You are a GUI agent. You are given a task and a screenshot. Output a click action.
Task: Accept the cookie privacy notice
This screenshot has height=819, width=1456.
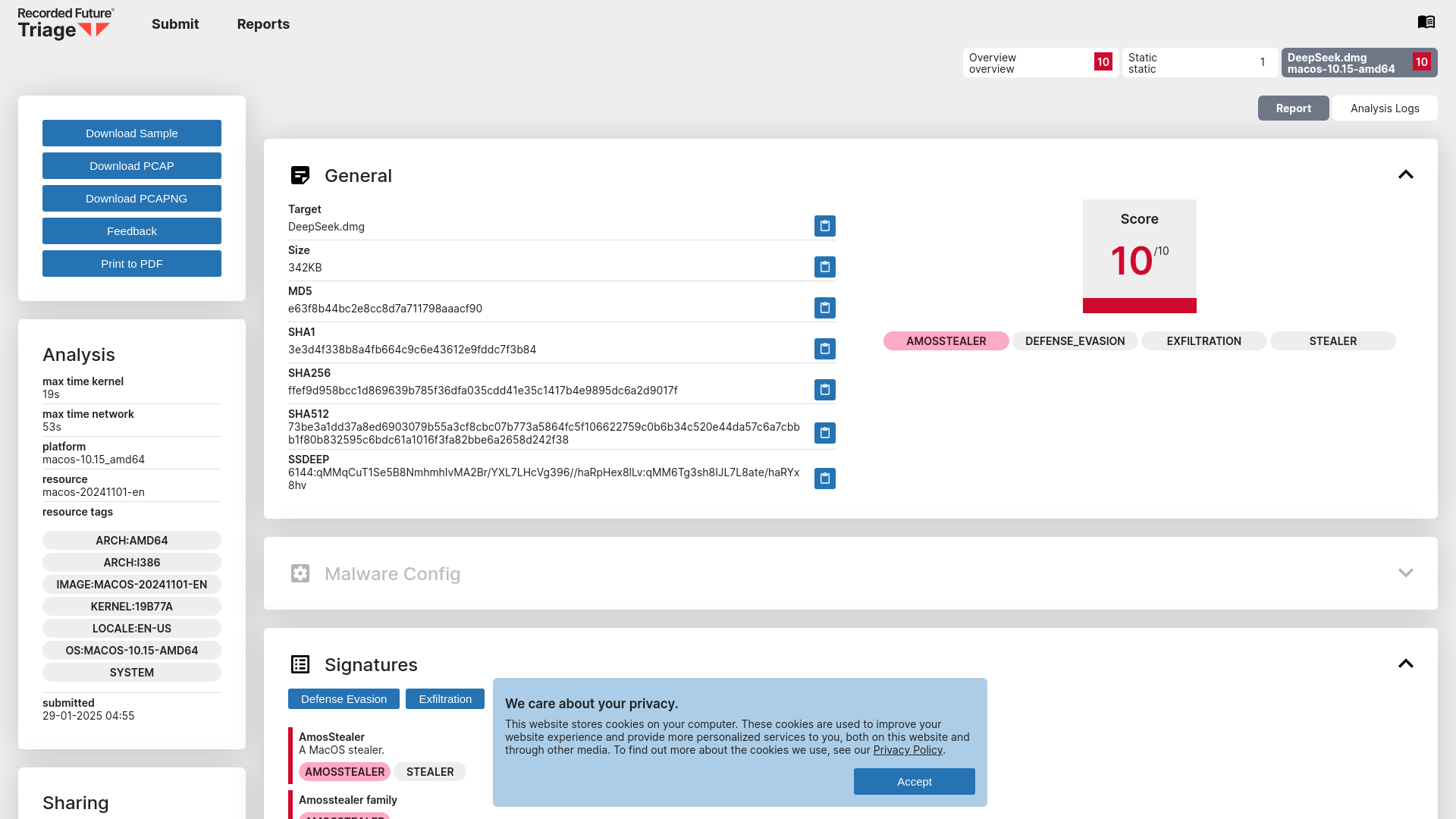[914, 782]
